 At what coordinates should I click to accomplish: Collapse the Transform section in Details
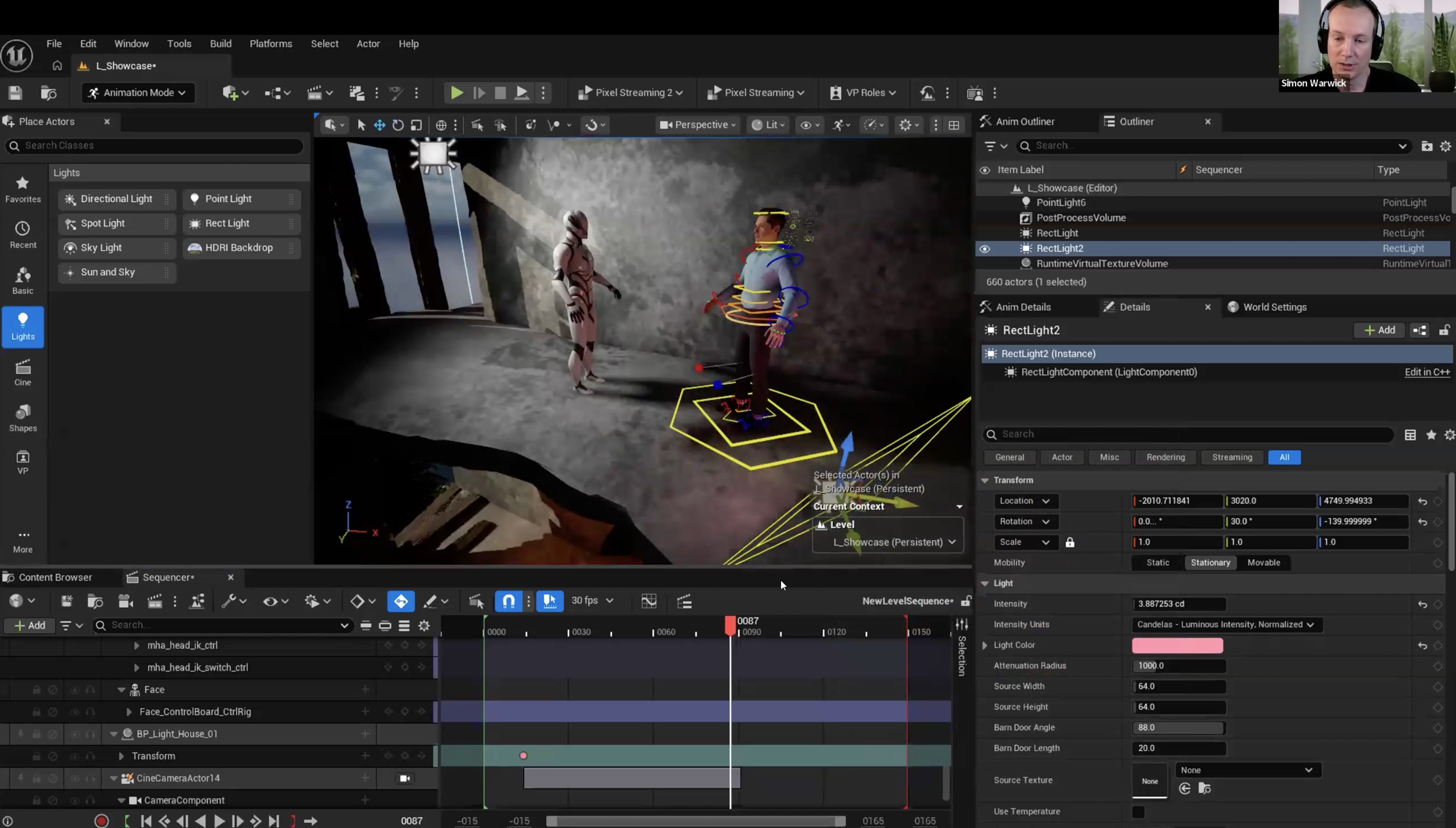tap(985, 481)
